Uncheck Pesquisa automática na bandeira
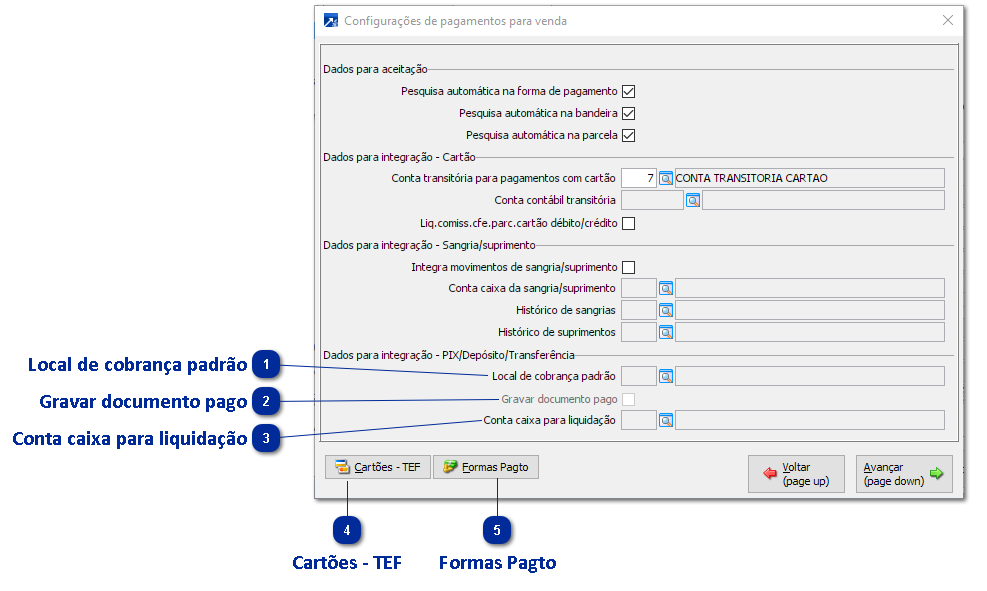 point(628,114)
